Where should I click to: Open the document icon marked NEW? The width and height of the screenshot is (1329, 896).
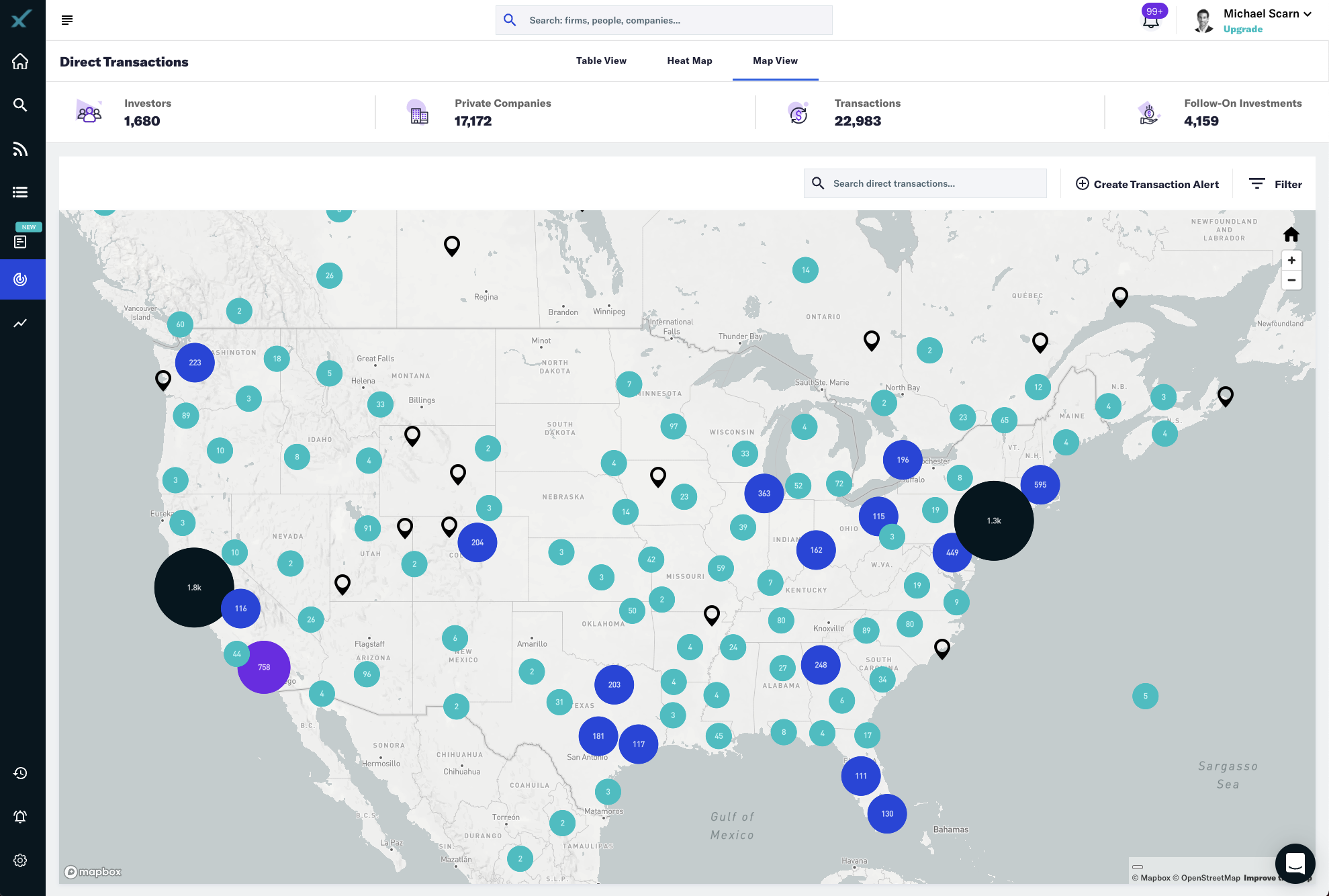[x=20, y=240]
